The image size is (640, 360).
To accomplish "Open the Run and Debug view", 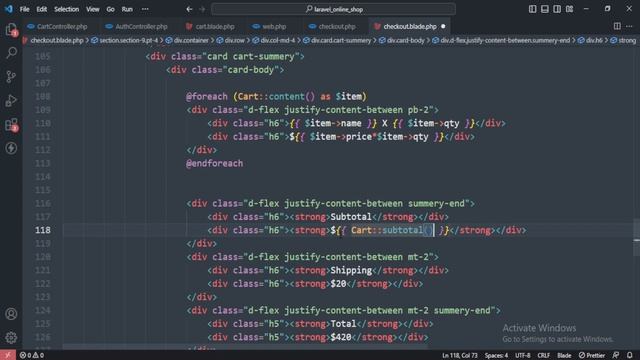I will click(11, 100).
